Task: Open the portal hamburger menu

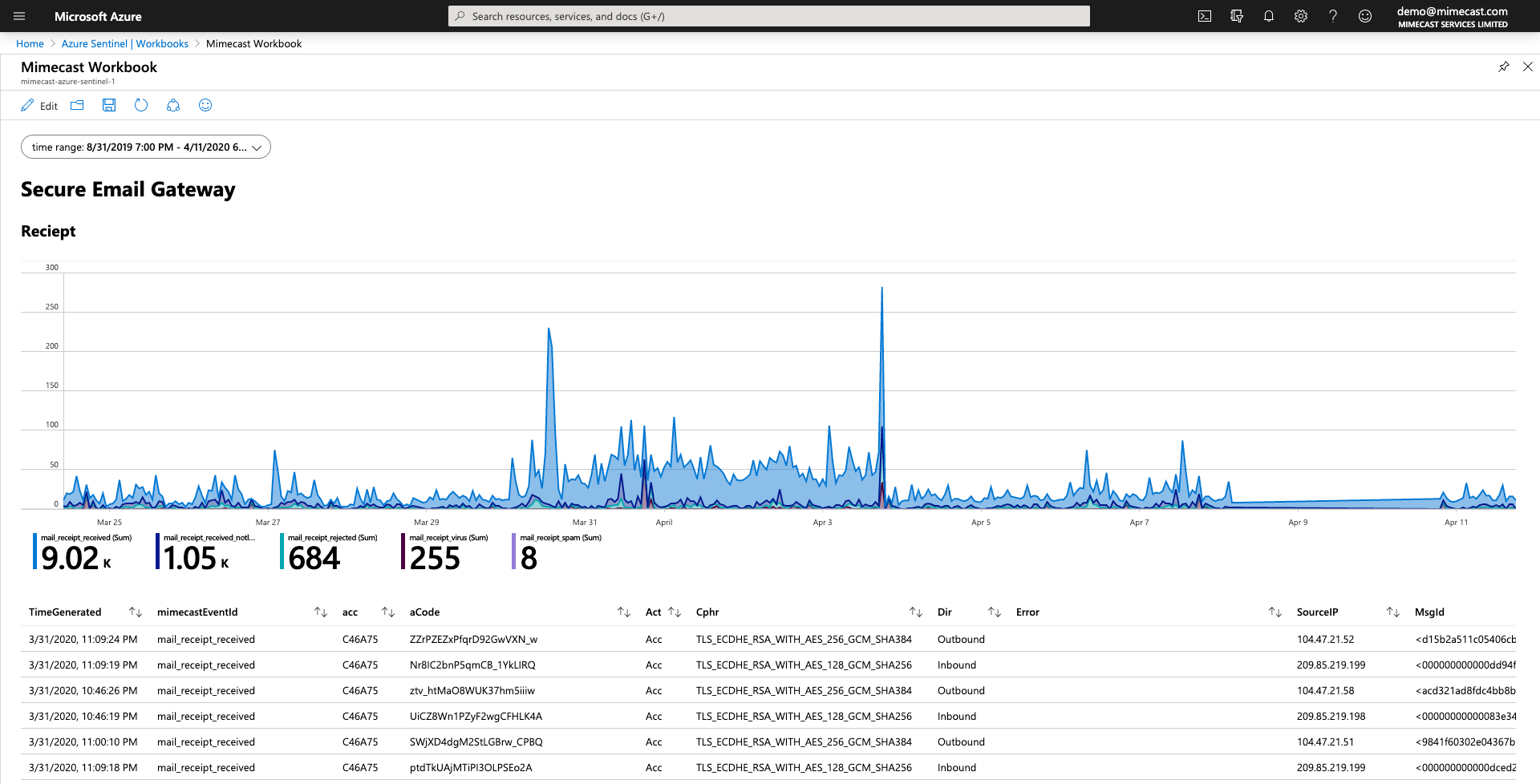Action: (19, 16)
